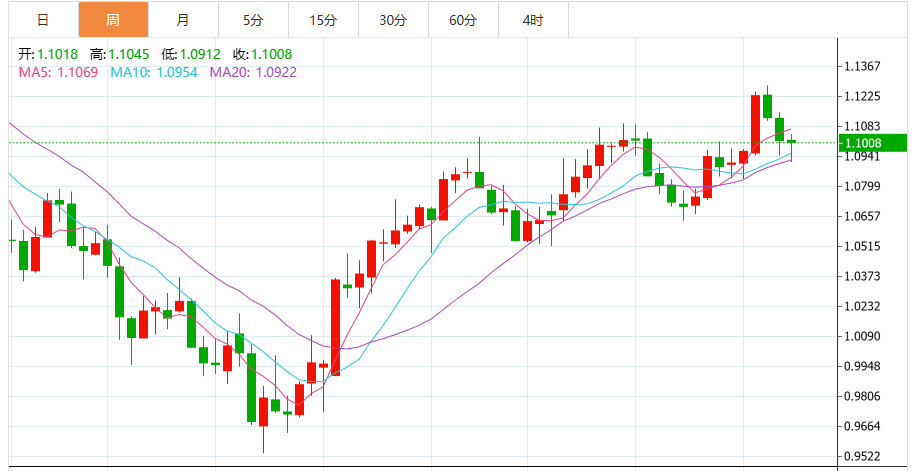Click the 开: 1.1018 open value
915x471 pixels.
48,55
